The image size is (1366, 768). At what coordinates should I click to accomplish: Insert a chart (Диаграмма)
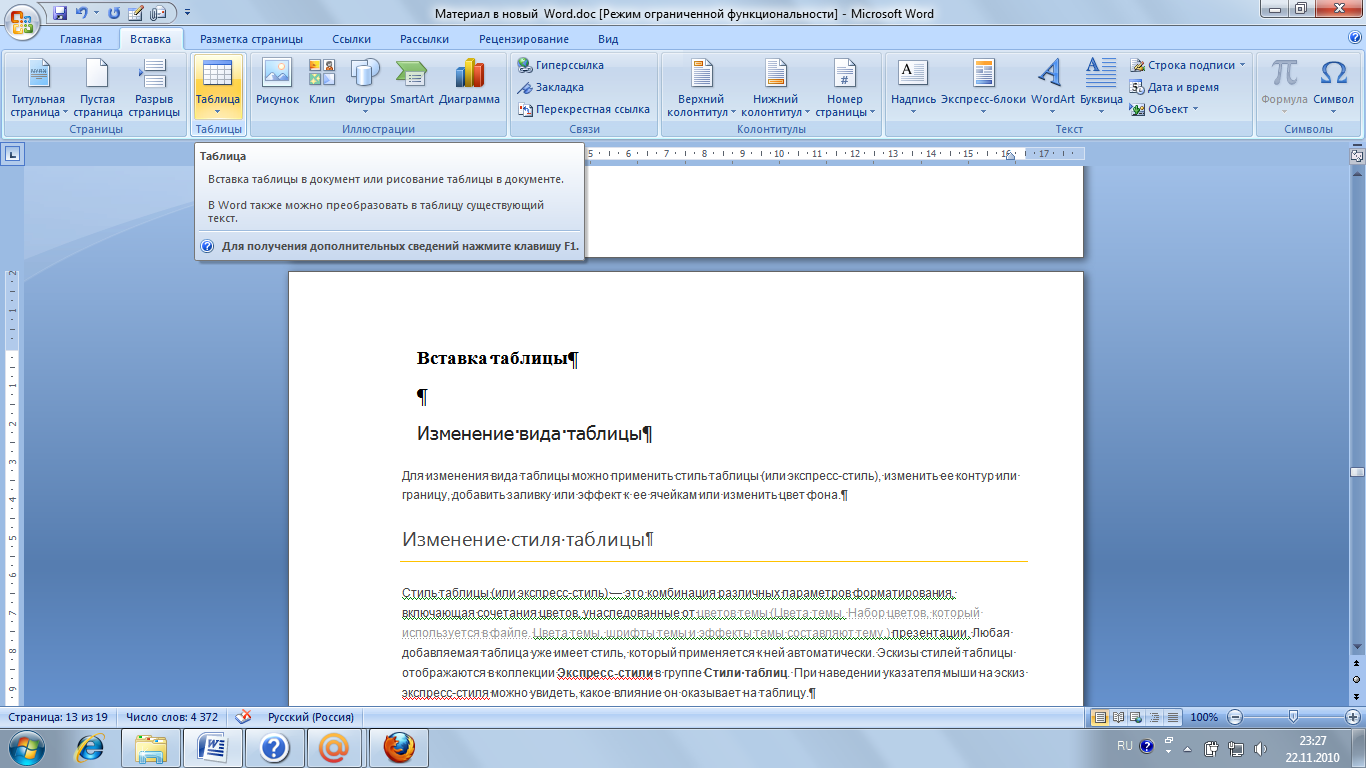469,82
